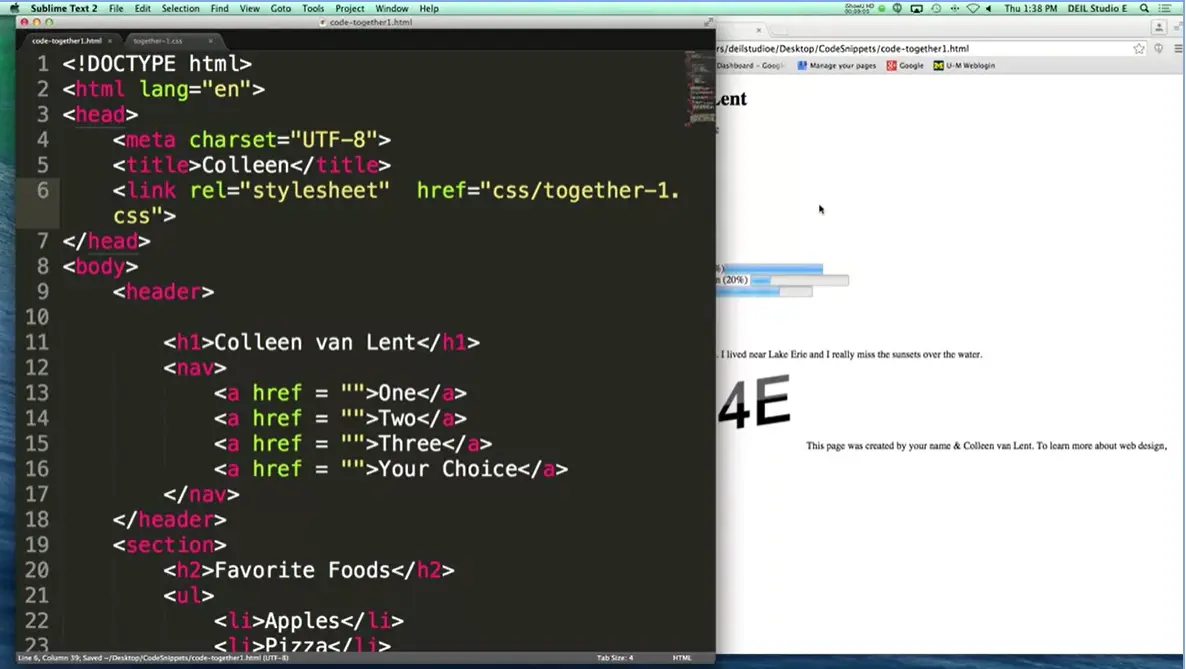1186x669 pixels.
Task: Switch to the together-1.css tab
Action: click(158, 41)
